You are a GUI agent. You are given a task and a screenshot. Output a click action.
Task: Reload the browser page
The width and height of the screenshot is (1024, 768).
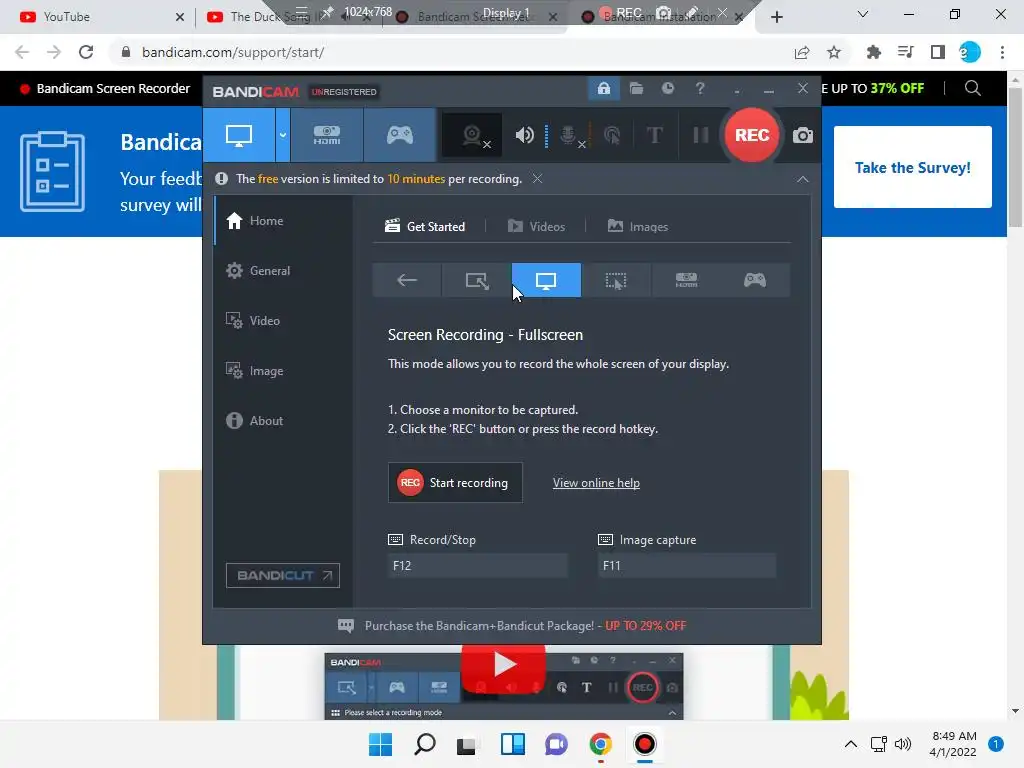(86, 52)
